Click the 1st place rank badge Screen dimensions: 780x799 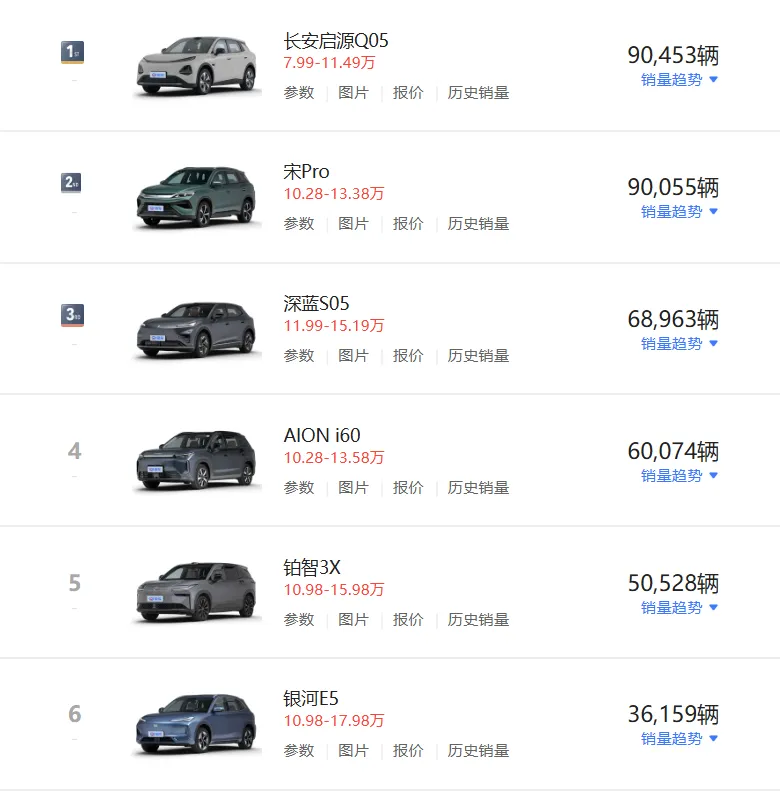coord(72,52)
